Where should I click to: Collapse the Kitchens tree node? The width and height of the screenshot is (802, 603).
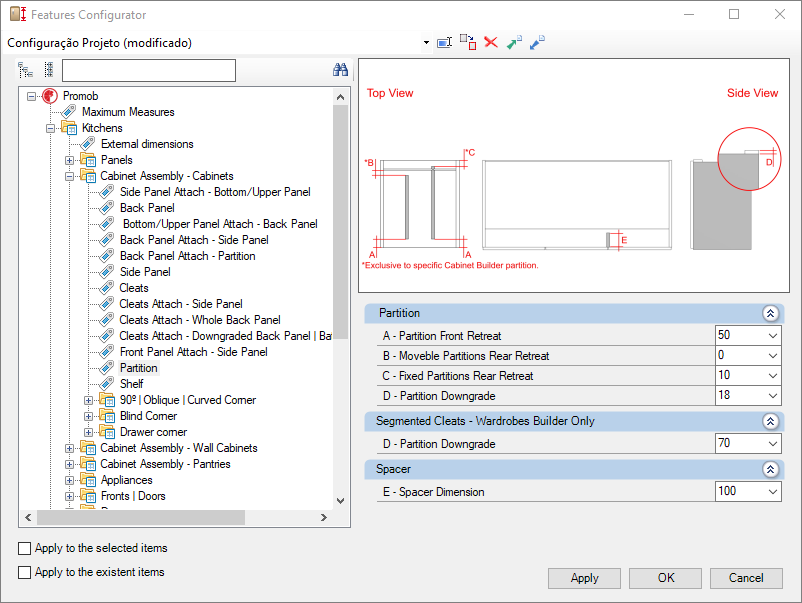point(51,128)
